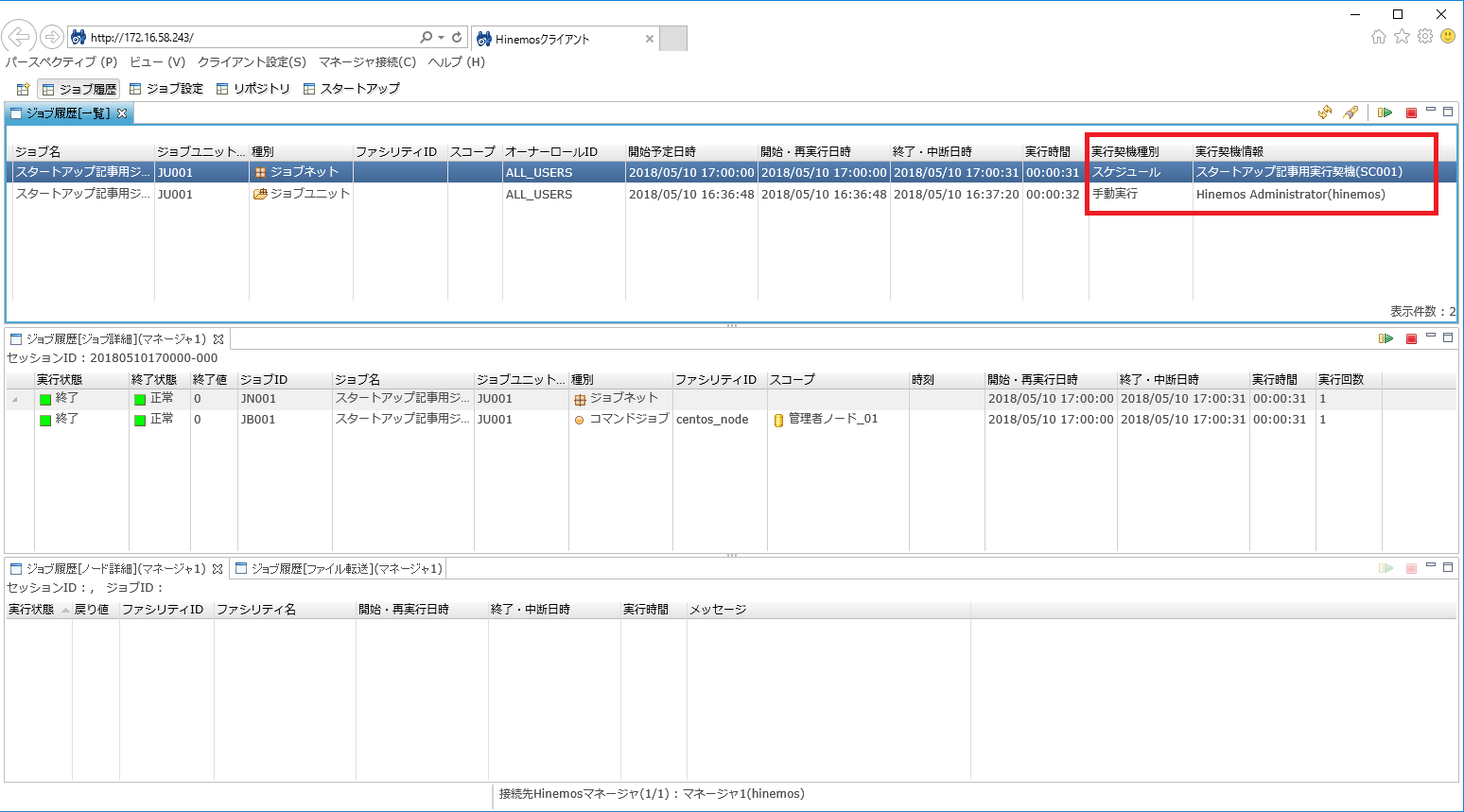Image resolution: width=1464 pixels, height=812 pixels.
Task: Click start icon in job detail view
Action: pyautogui.click(x=1386, y=338)
